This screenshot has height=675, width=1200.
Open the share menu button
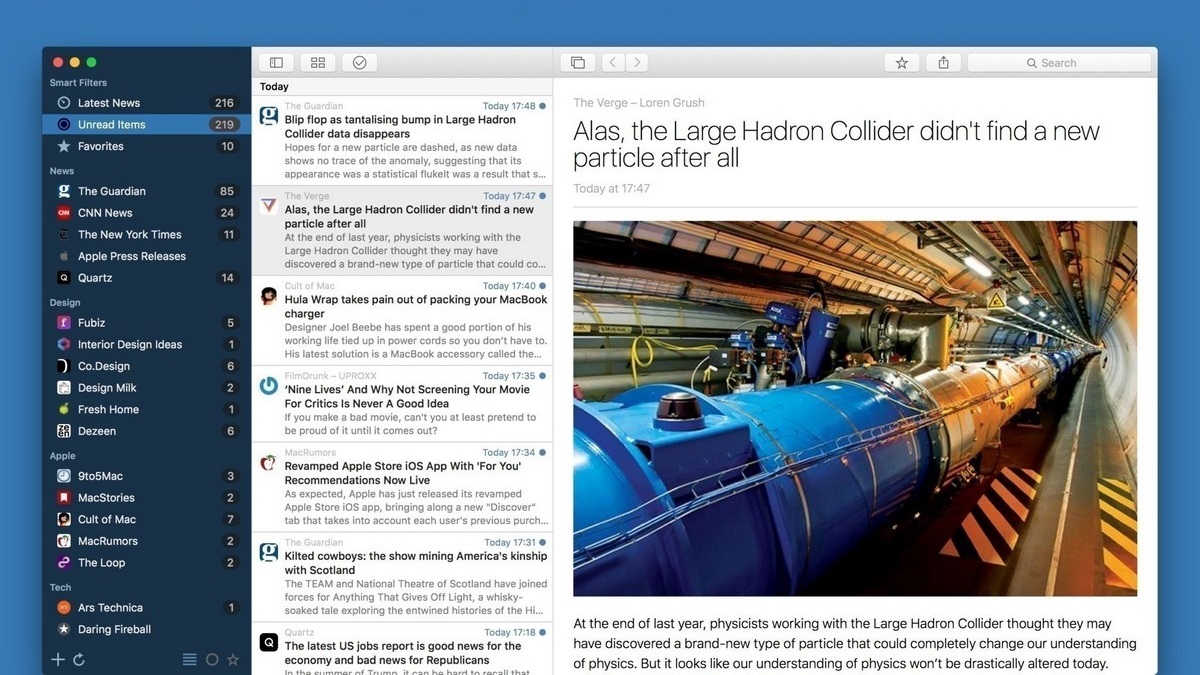click(943, 63)
